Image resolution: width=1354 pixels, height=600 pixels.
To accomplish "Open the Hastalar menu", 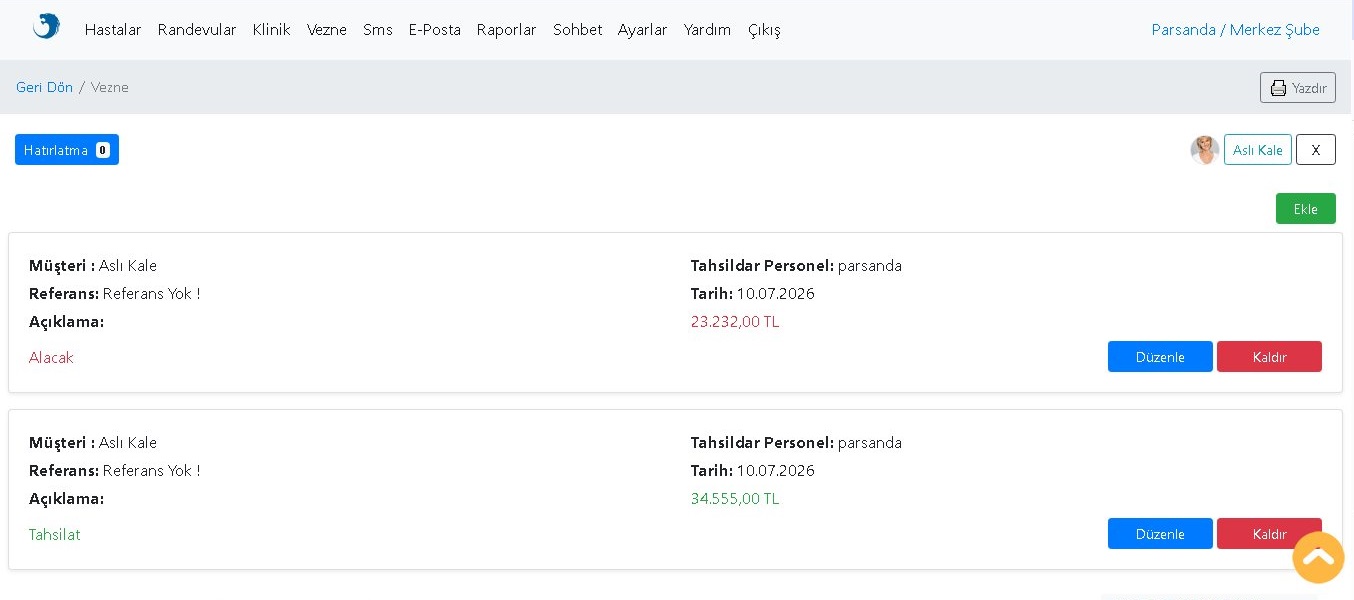I will [x=113, y=30].
